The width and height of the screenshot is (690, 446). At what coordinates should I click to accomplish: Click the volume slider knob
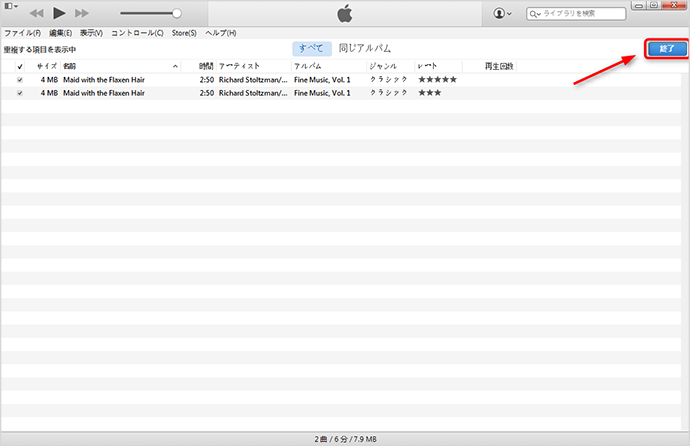point(176,14)
